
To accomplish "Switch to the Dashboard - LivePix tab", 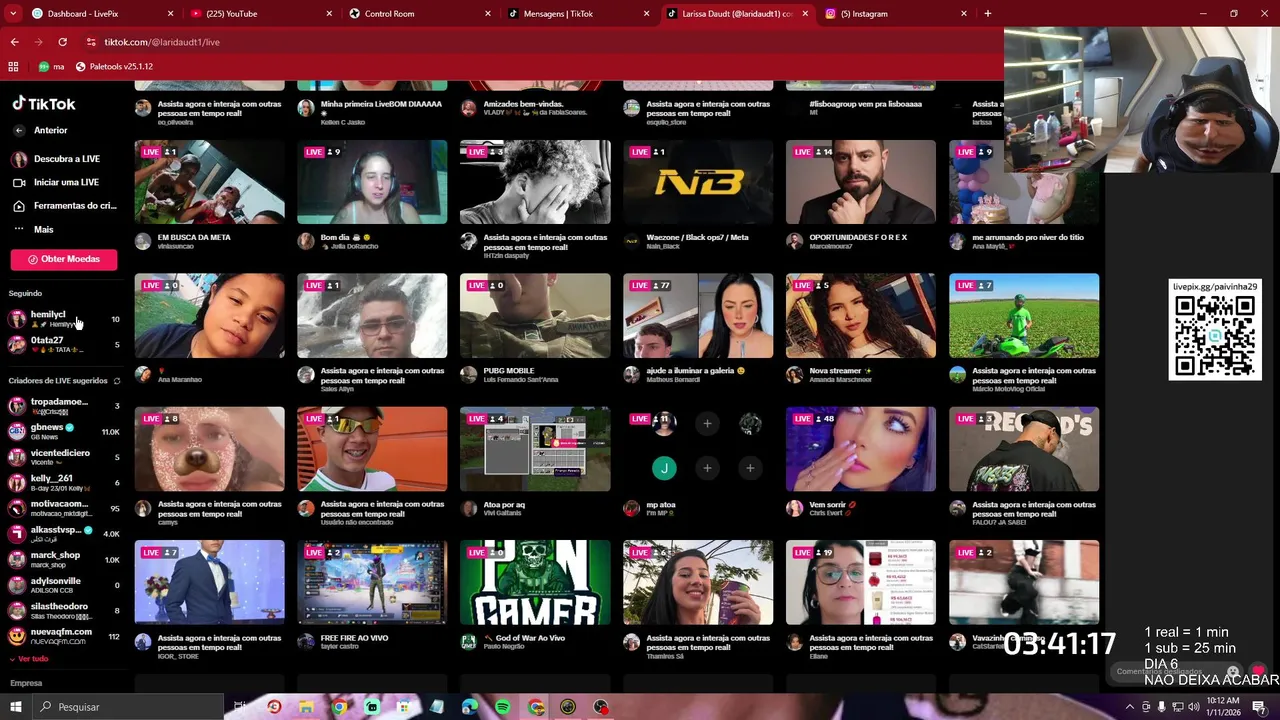I will (x=100, y=14).
